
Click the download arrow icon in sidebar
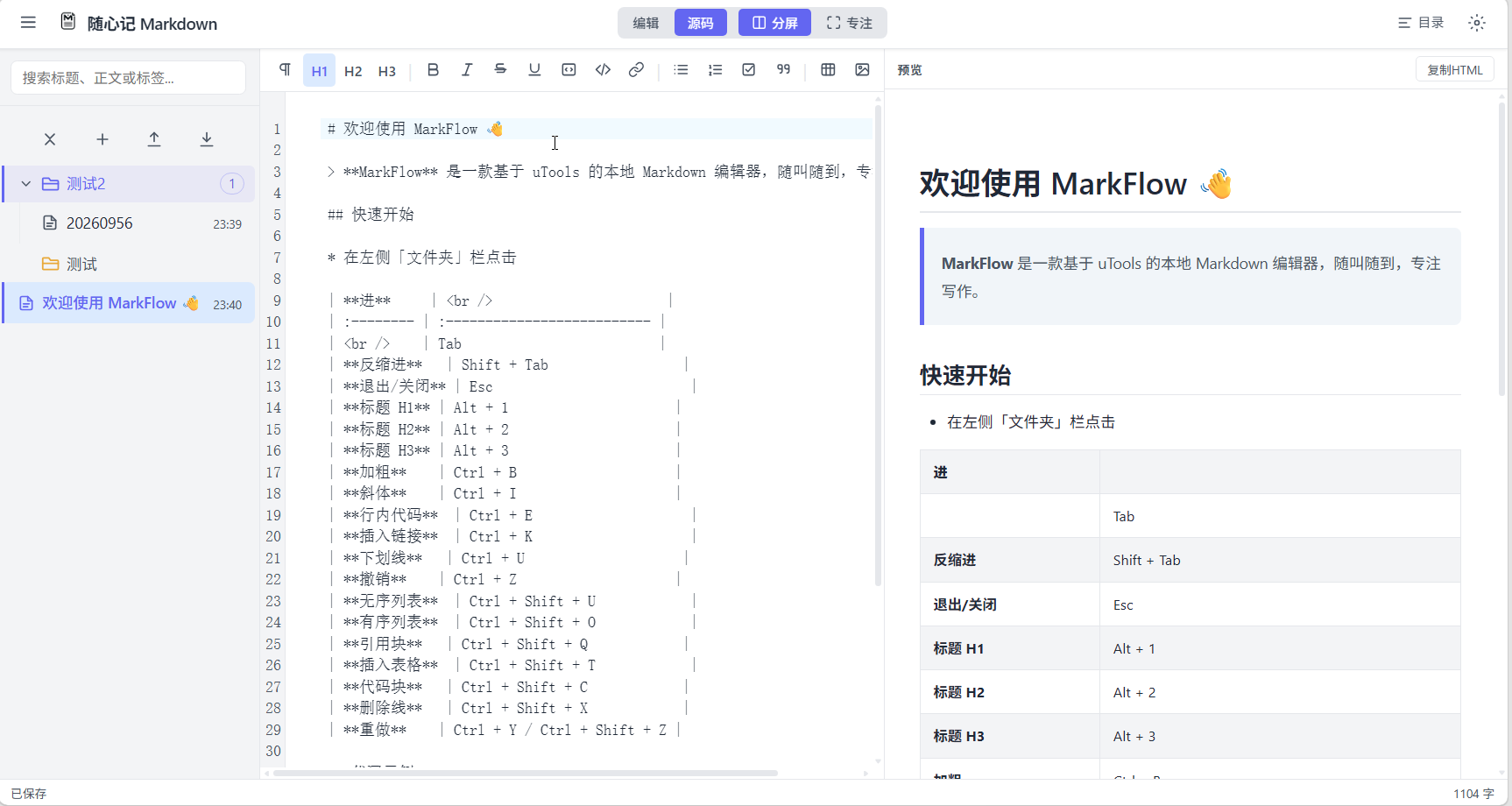207,139
